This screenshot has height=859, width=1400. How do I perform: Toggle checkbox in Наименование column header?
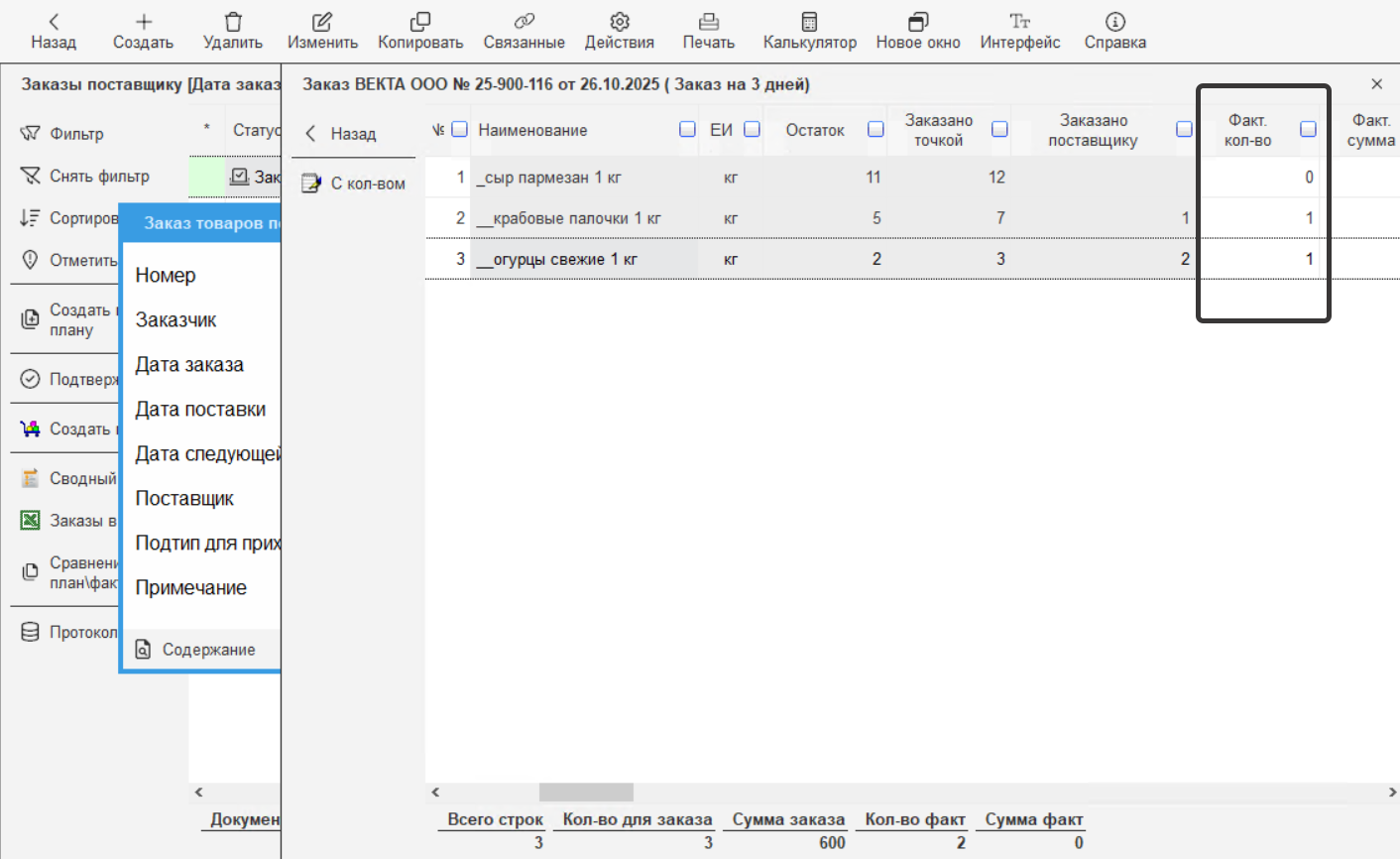coord(687,129)
